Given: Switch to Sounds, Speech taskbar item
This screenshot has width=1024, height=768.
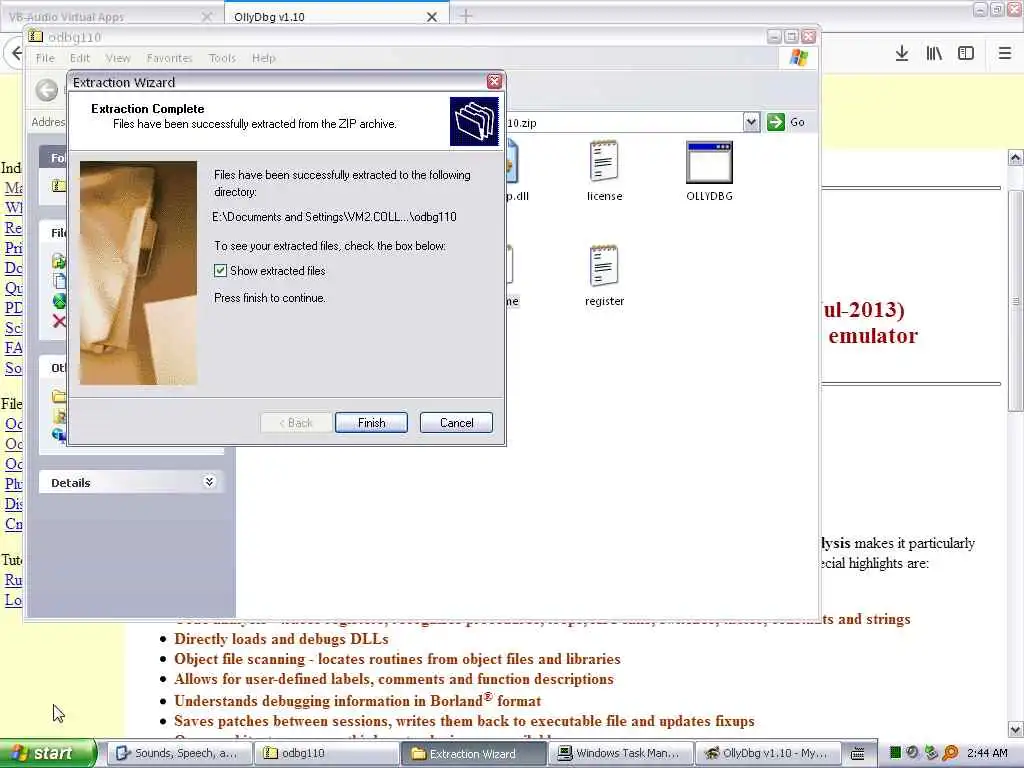Looking at the screenshot, I should [x=179, y=753].
